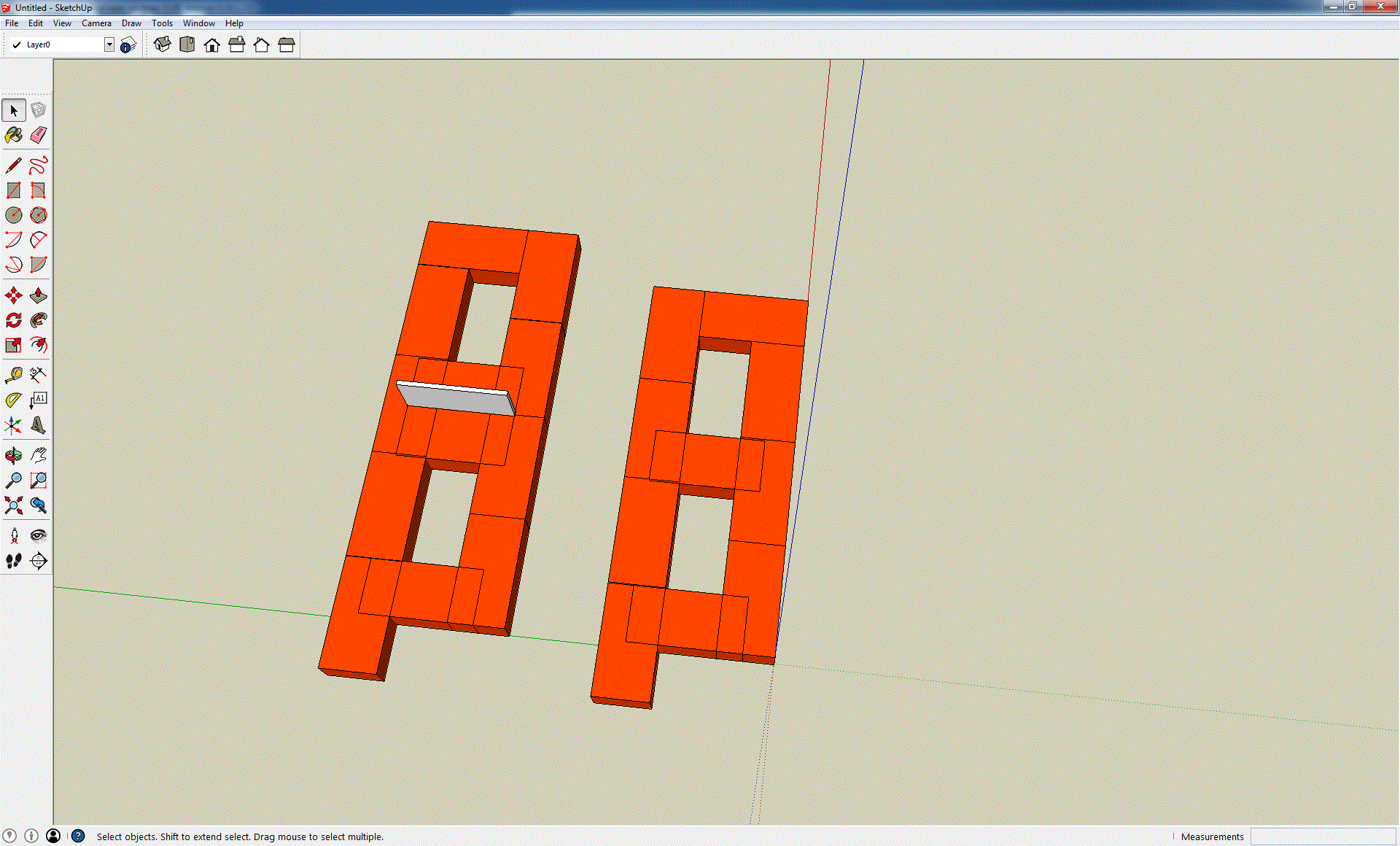Activate the Orbit tool
The image size is (1400, 846).
[x=13, y=456]
